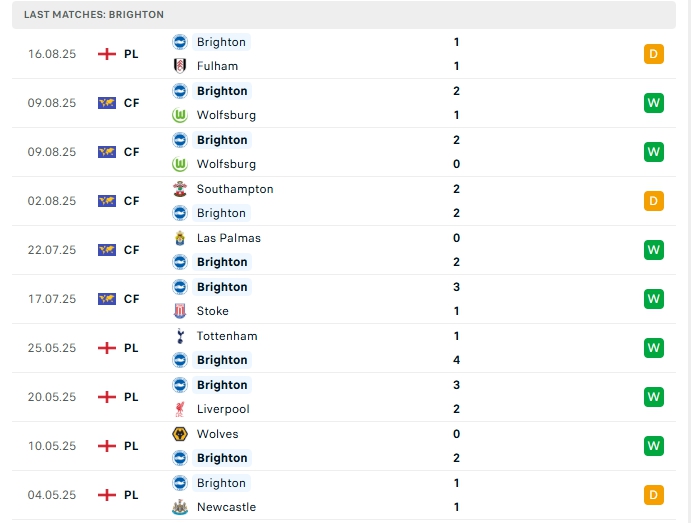Open the Wolfsburg team link in 2-1 match
691x523 pixels.
tap(226, 115)
